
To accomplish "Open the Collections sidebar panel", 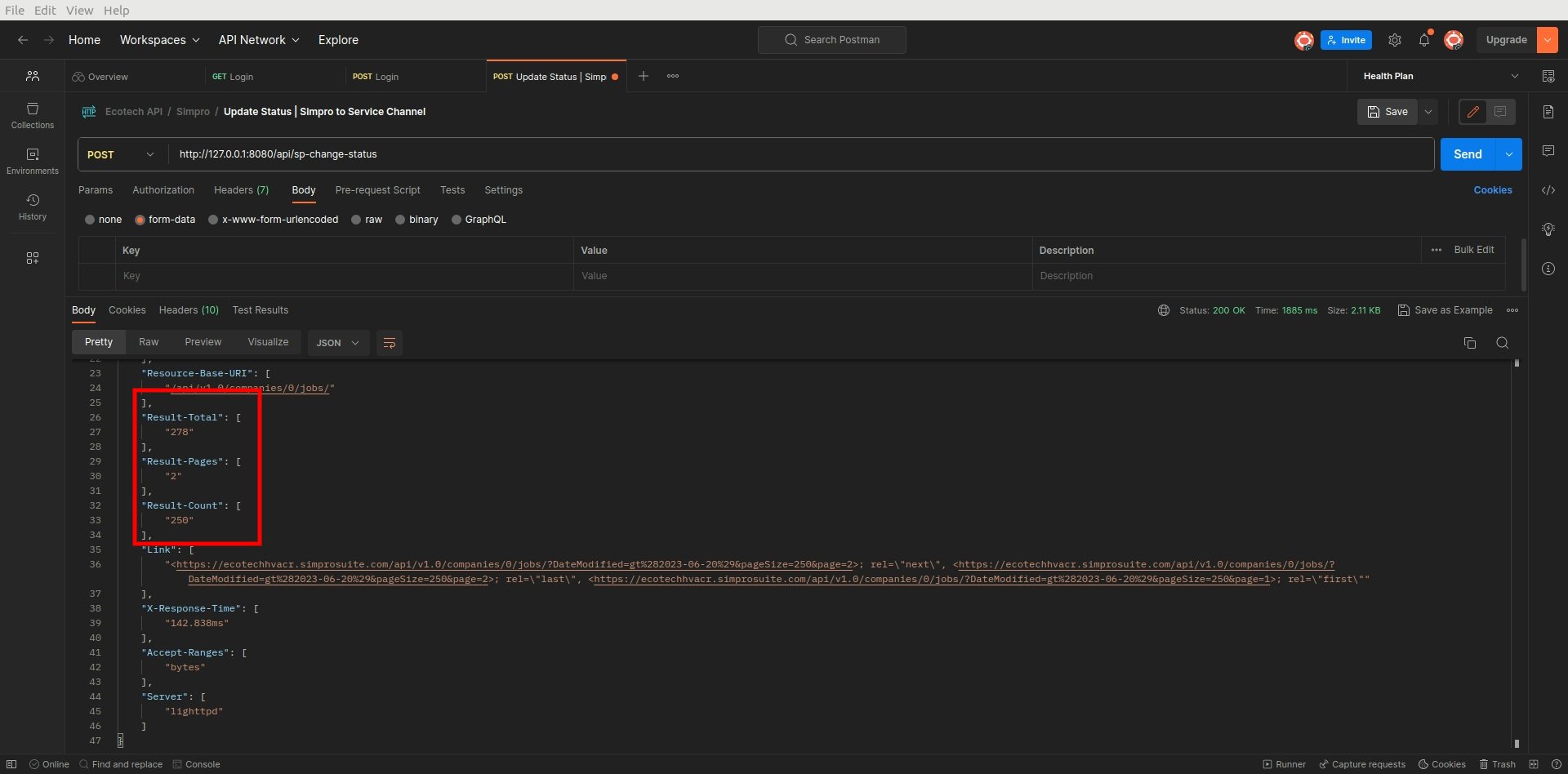I will [33, 116].
